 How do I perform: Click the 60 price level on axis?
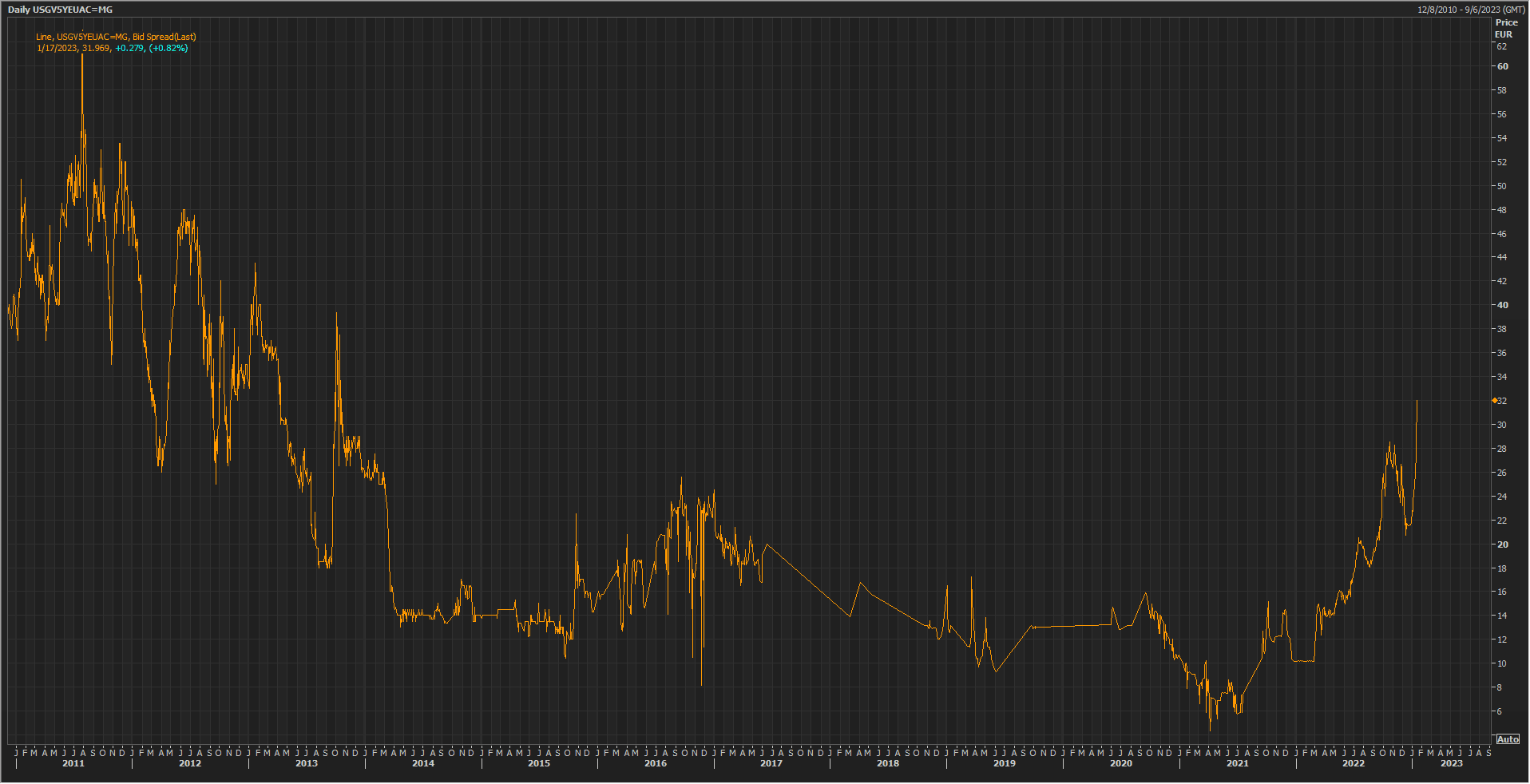click(1502, 67)
